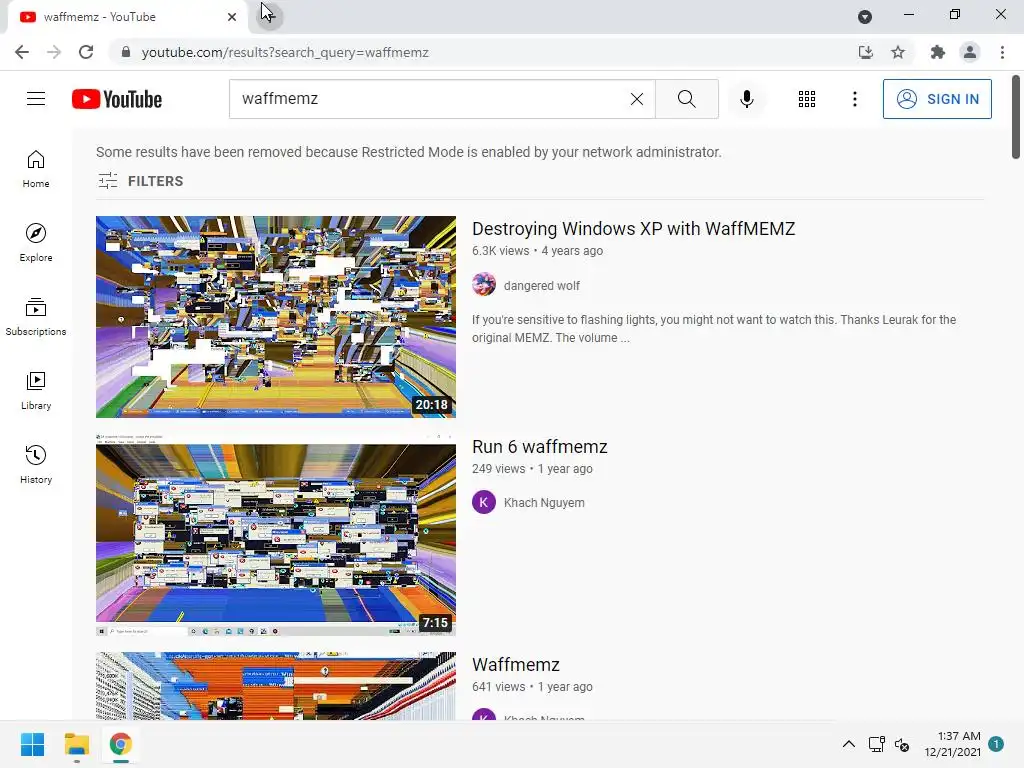Open Windows Start menu
1024x768 pixels.
[32, 744]
